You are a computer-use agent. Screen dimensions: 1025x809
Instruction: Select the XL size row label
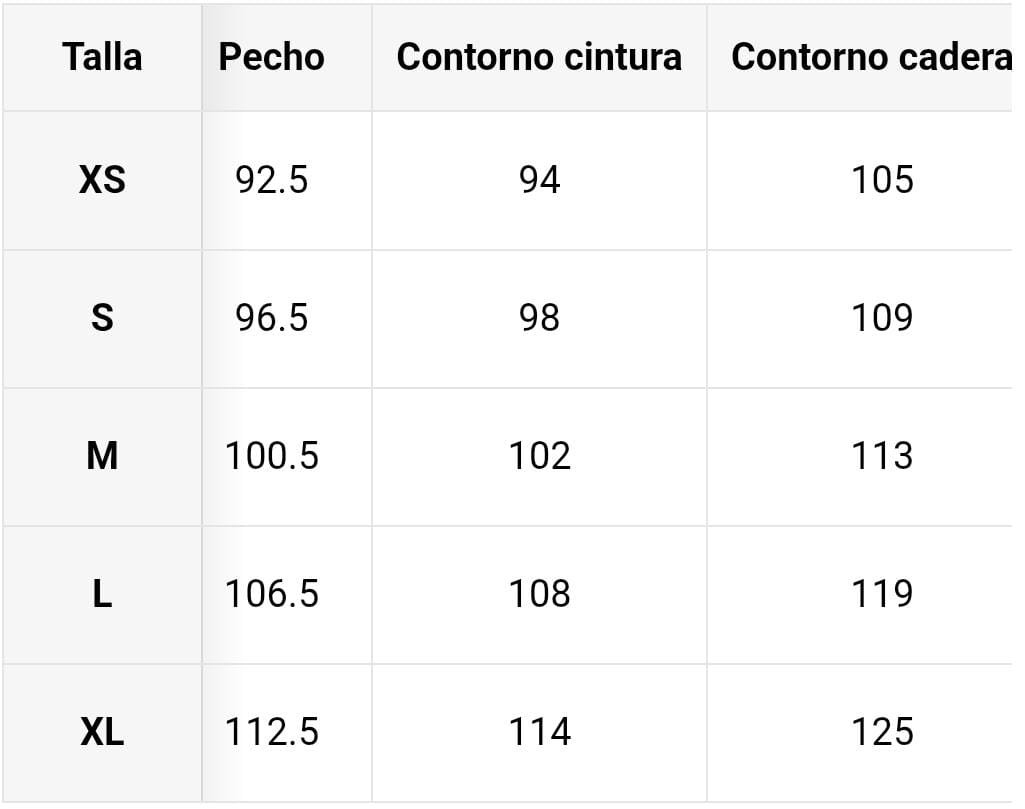(x=102, y=732)
